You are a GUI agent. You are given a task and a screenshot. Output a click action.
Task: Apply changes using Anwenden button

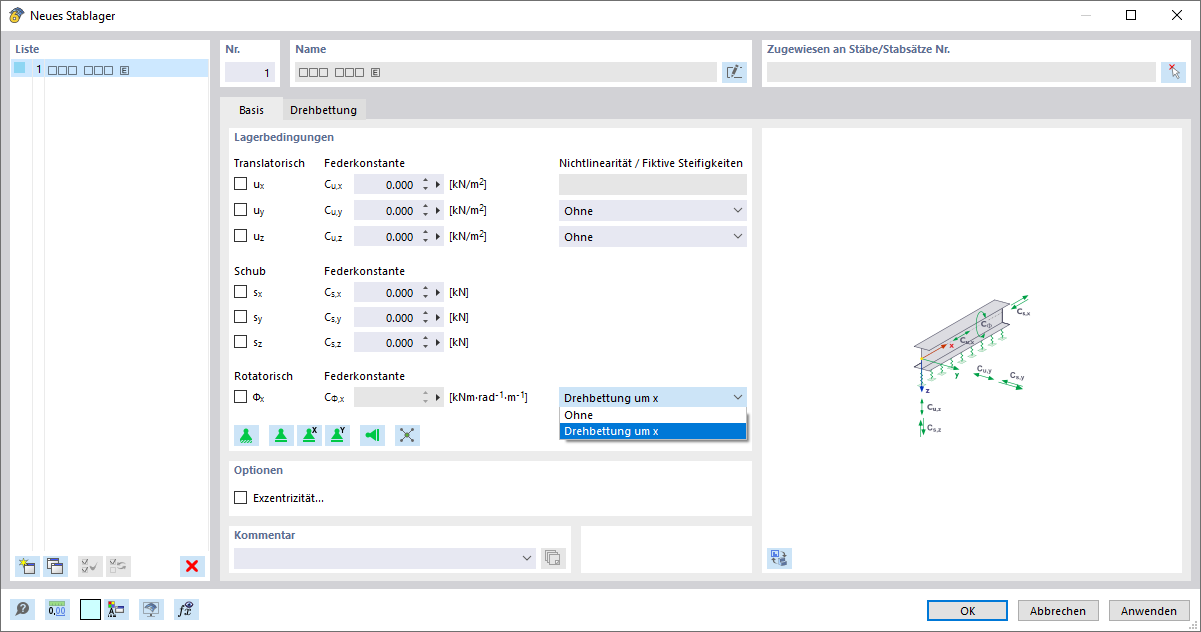[1148, 610]
